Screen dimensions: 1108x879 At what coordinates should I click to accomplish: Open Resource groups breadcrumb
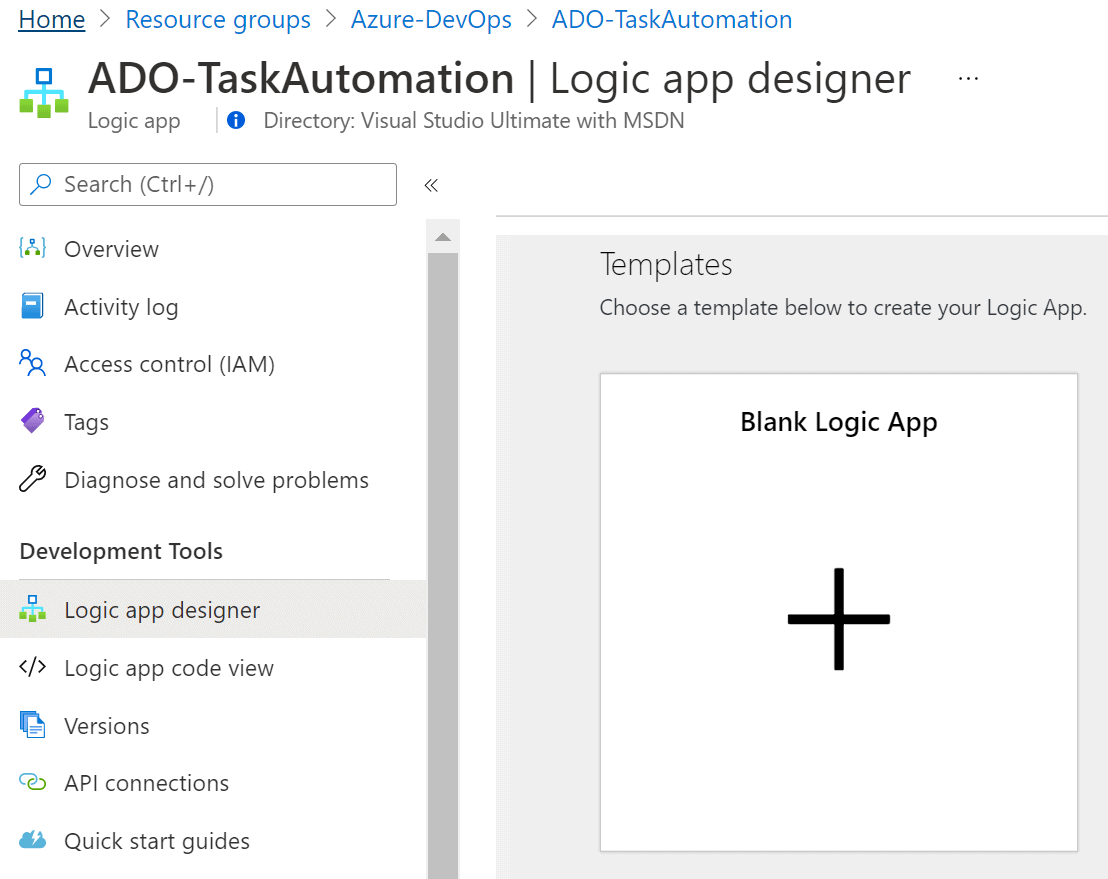pyautogui.click(x=218, y=20)
